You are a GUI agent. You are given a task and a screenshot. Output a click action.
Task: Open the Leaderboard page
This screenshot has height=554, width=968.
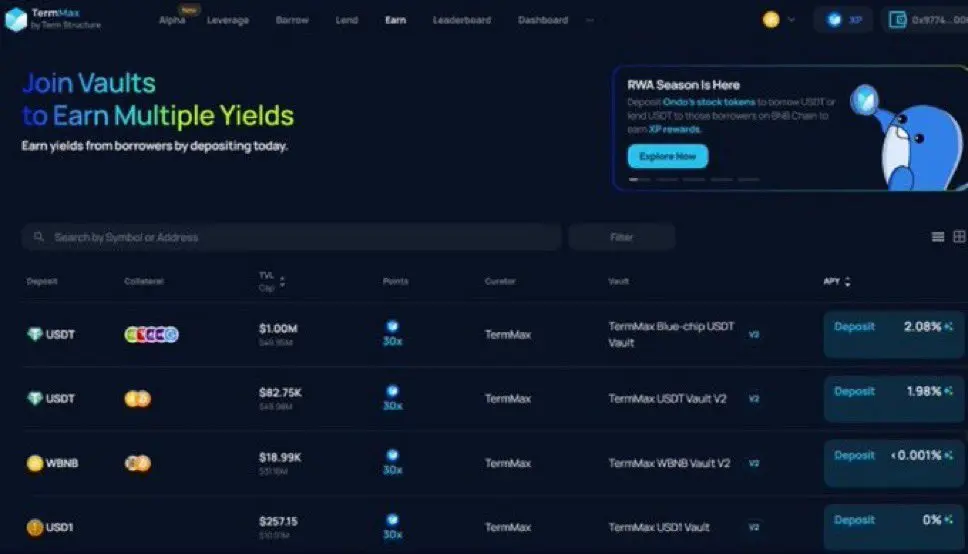pos(462,20)
